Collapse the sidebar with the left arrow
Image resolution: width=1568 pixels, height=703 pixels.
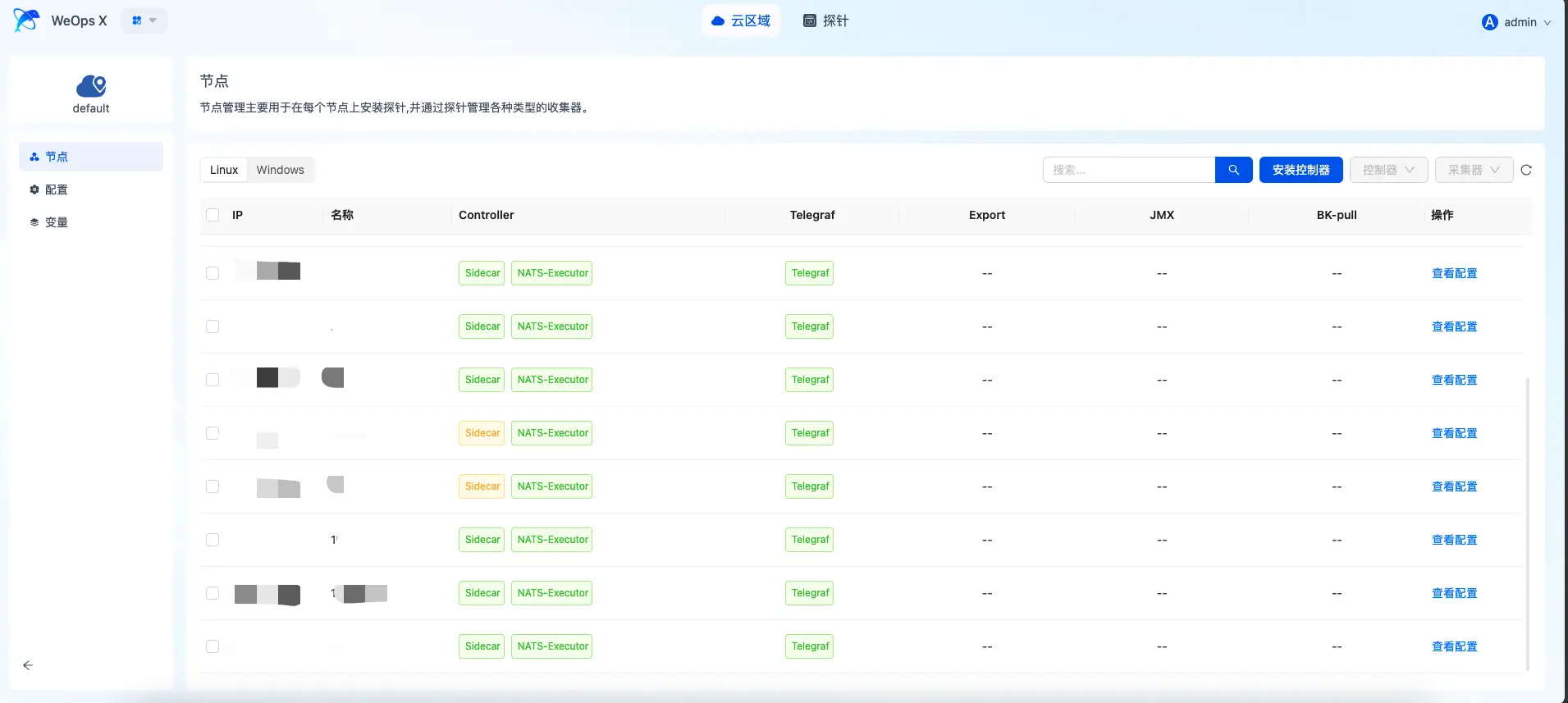point(28,665)
